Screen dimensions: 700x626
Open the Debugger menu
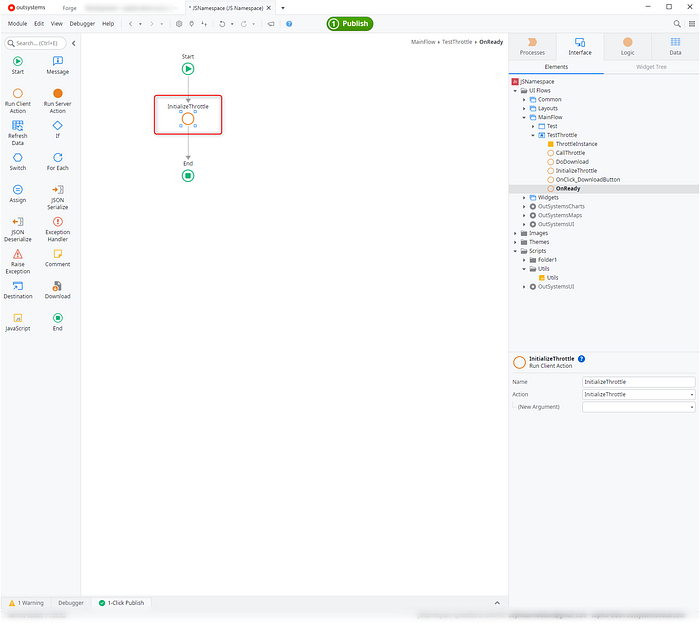pos(83,23)
